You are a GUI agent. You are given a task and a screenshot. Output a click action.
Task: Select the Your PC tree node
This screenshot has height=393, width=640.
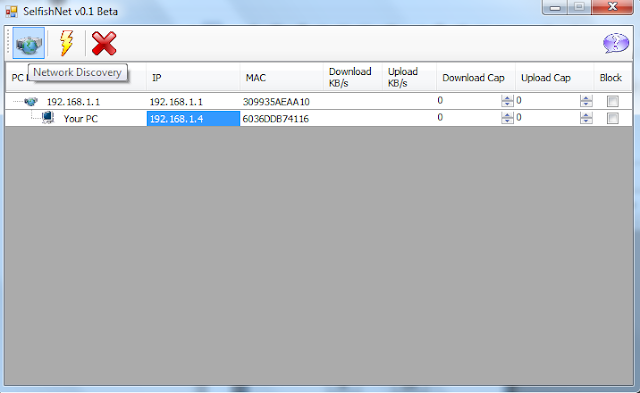pyautogui.click(x=80, y=119)
